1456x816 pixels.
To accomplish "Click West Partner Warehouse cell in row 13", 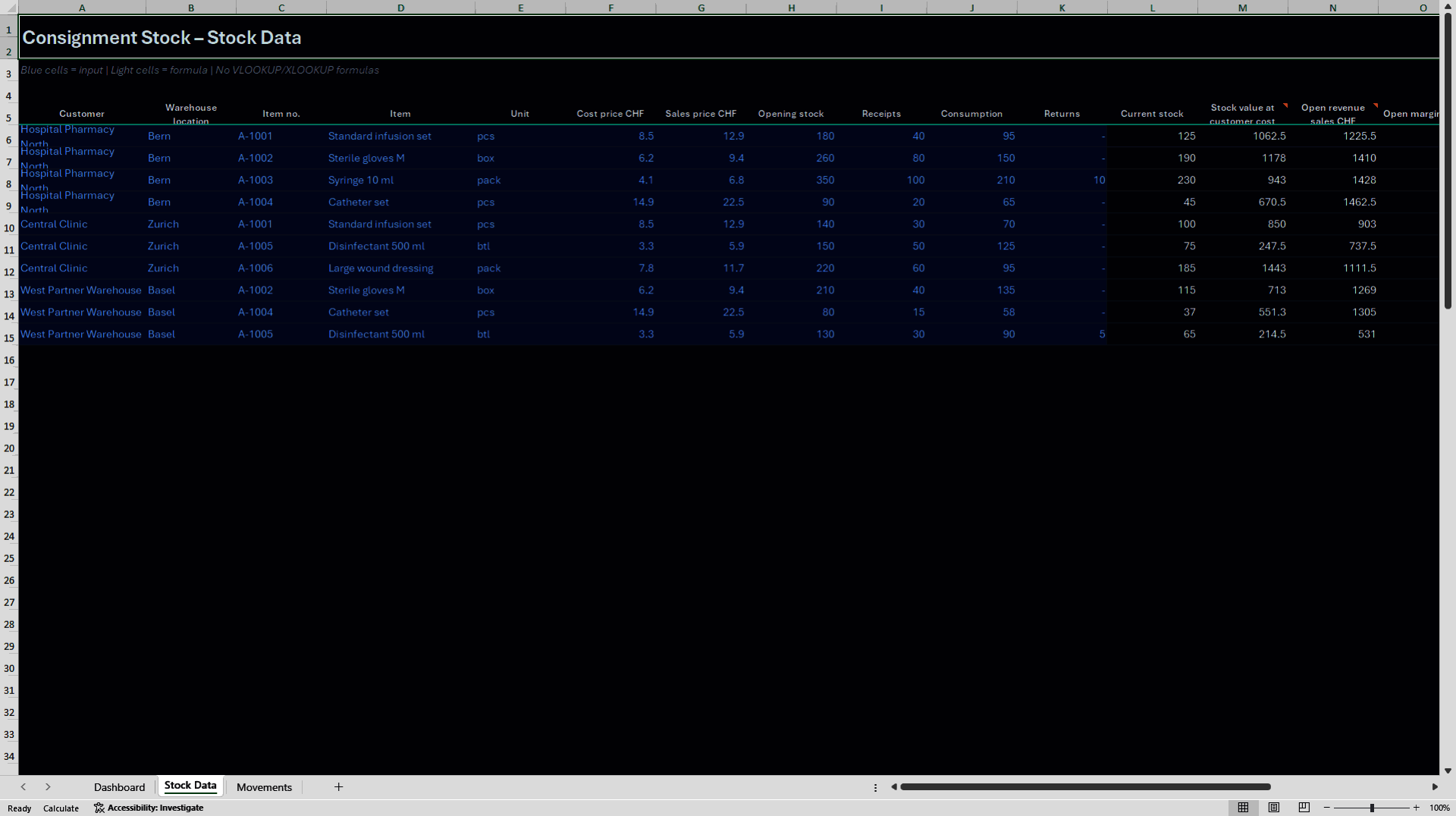I will click(x=82, y=290).
